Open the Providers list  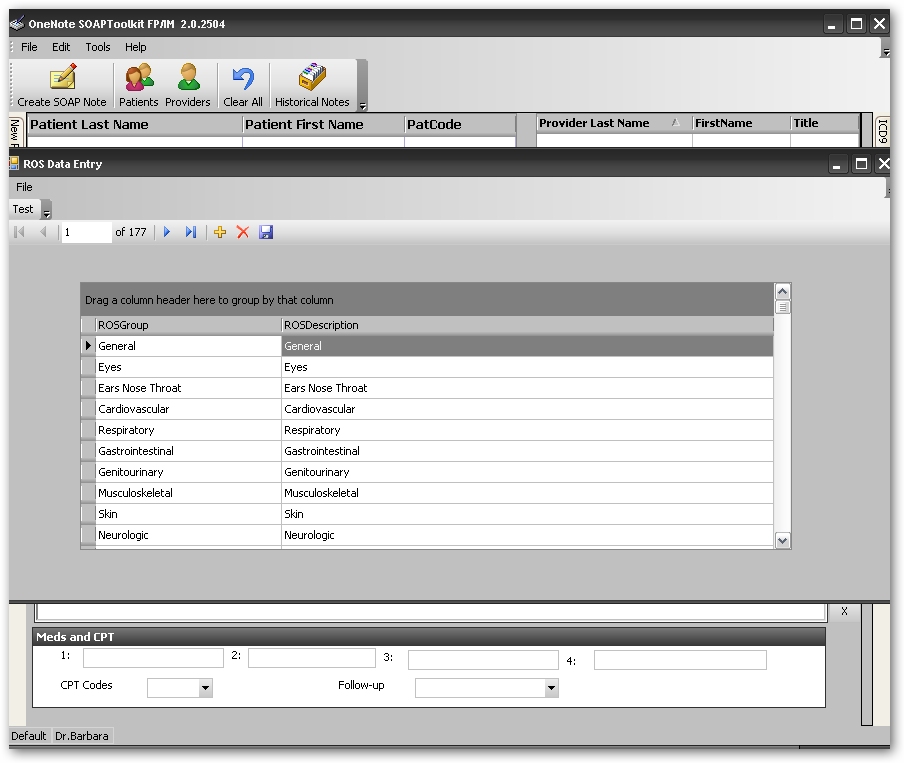click(x=188, y=85)
